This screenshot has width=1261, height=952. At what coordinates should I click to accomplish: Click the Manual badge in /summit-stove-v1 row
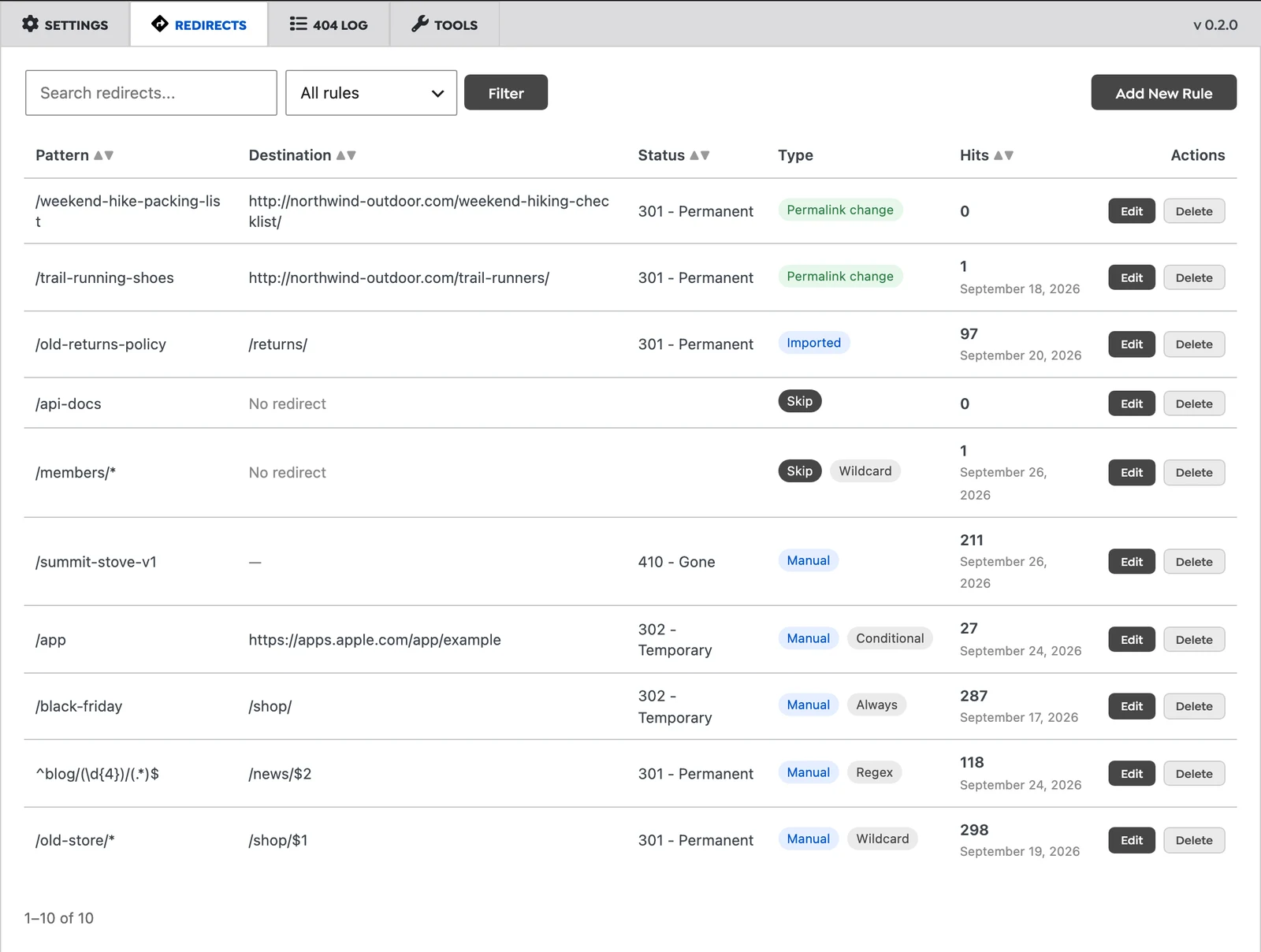pyautogui.click(x=809, y=560)
